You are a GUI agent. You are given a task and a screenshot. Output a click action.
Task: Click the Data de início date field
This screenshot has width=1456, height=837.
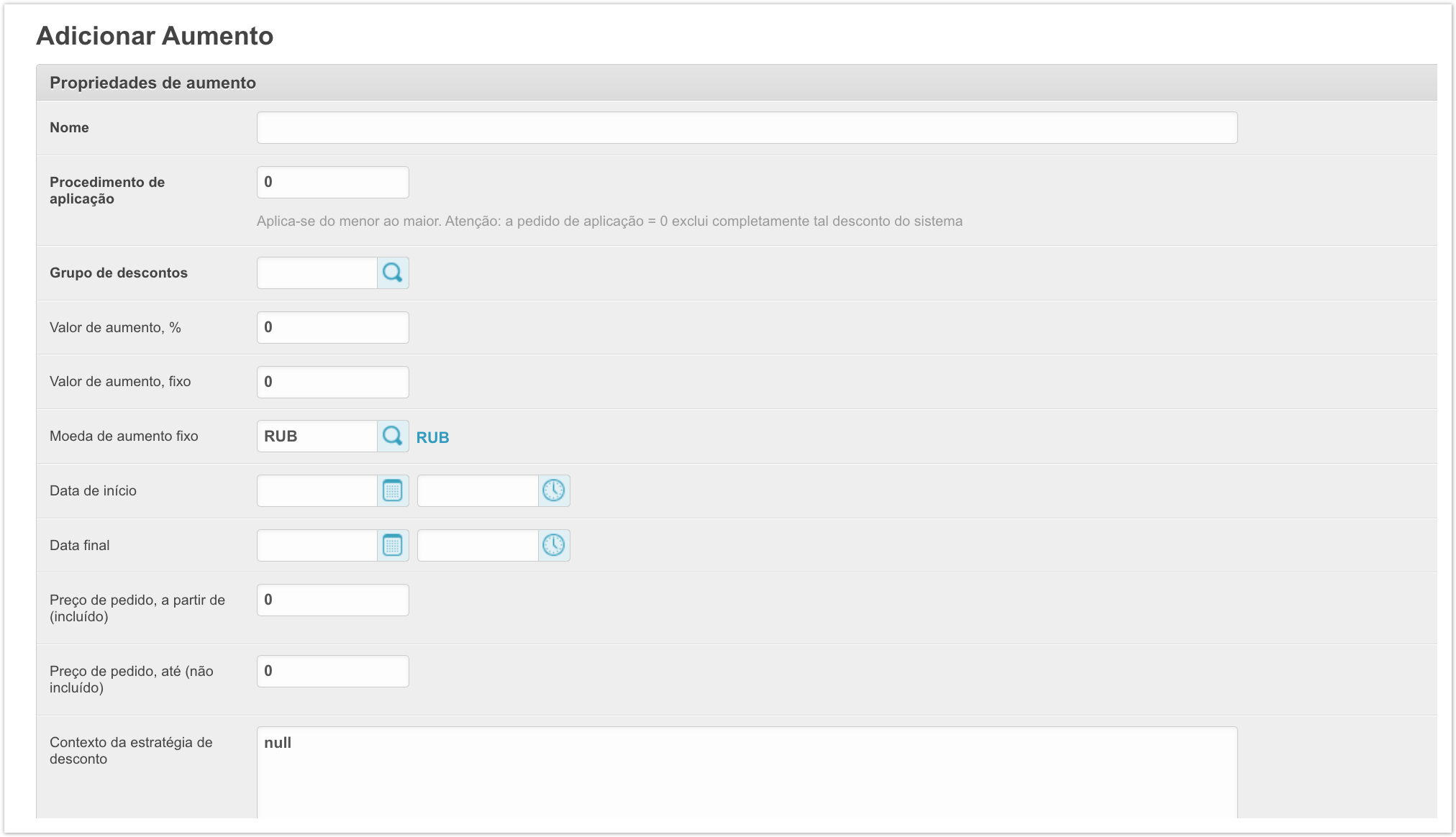point(317,491)
